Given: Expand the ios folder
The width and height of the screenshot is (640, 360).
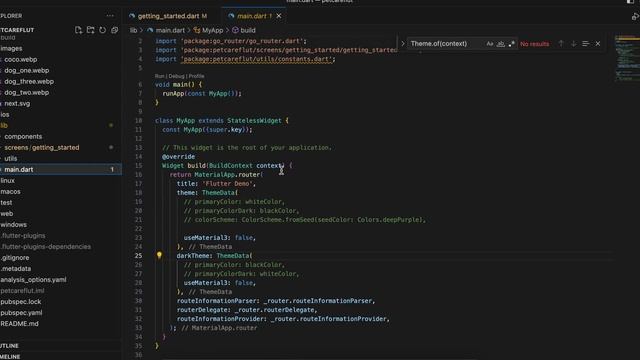Looking at the screenshot, I should (x=5, y=114).
